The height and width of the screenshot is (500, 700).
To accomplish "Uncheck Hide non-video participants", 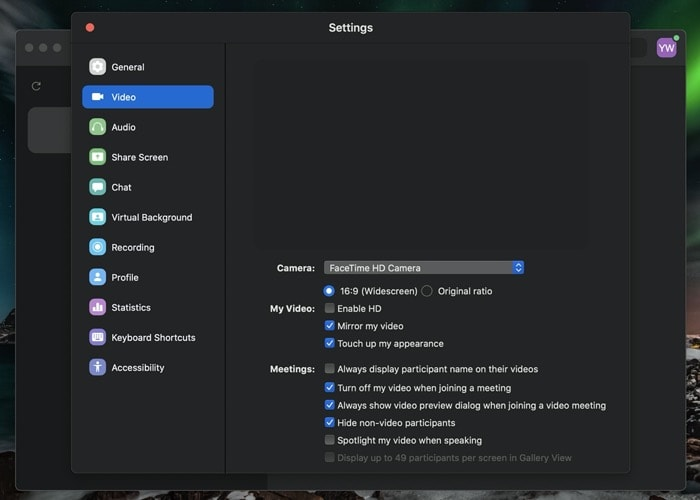I will [x=330, y=423].
